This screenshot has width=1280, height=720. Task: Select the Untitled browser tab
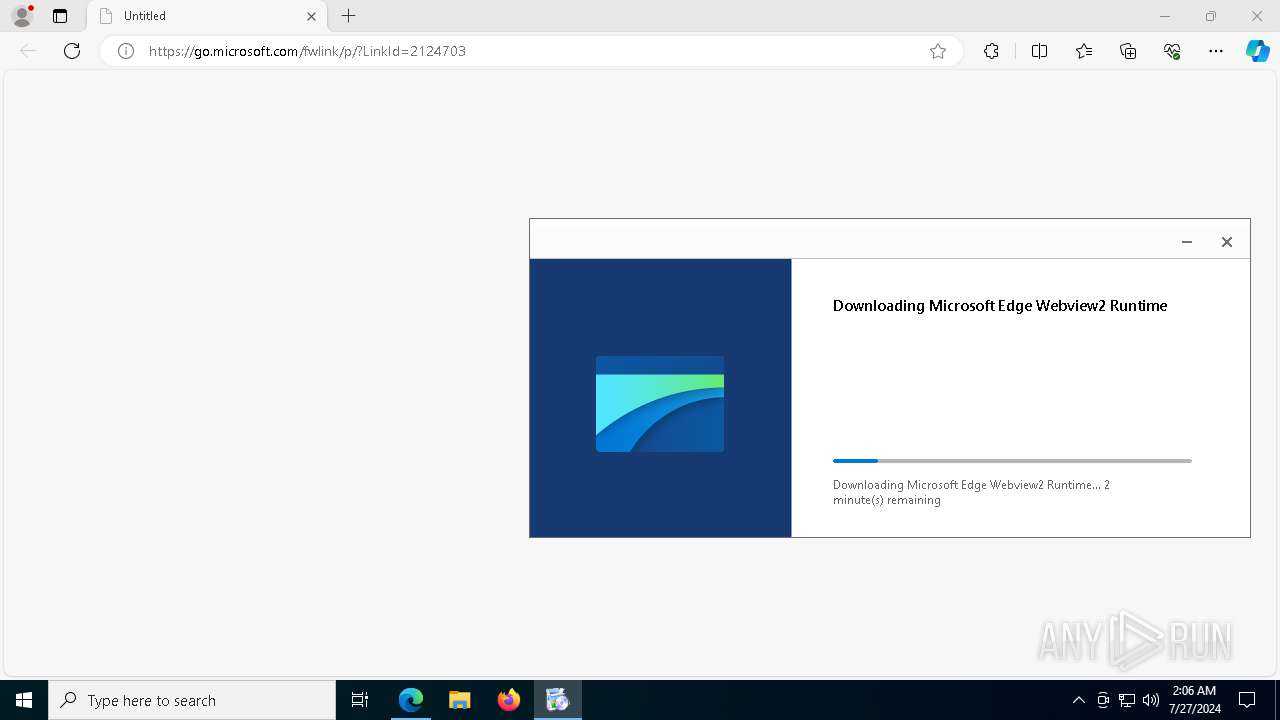click(207, 16)
